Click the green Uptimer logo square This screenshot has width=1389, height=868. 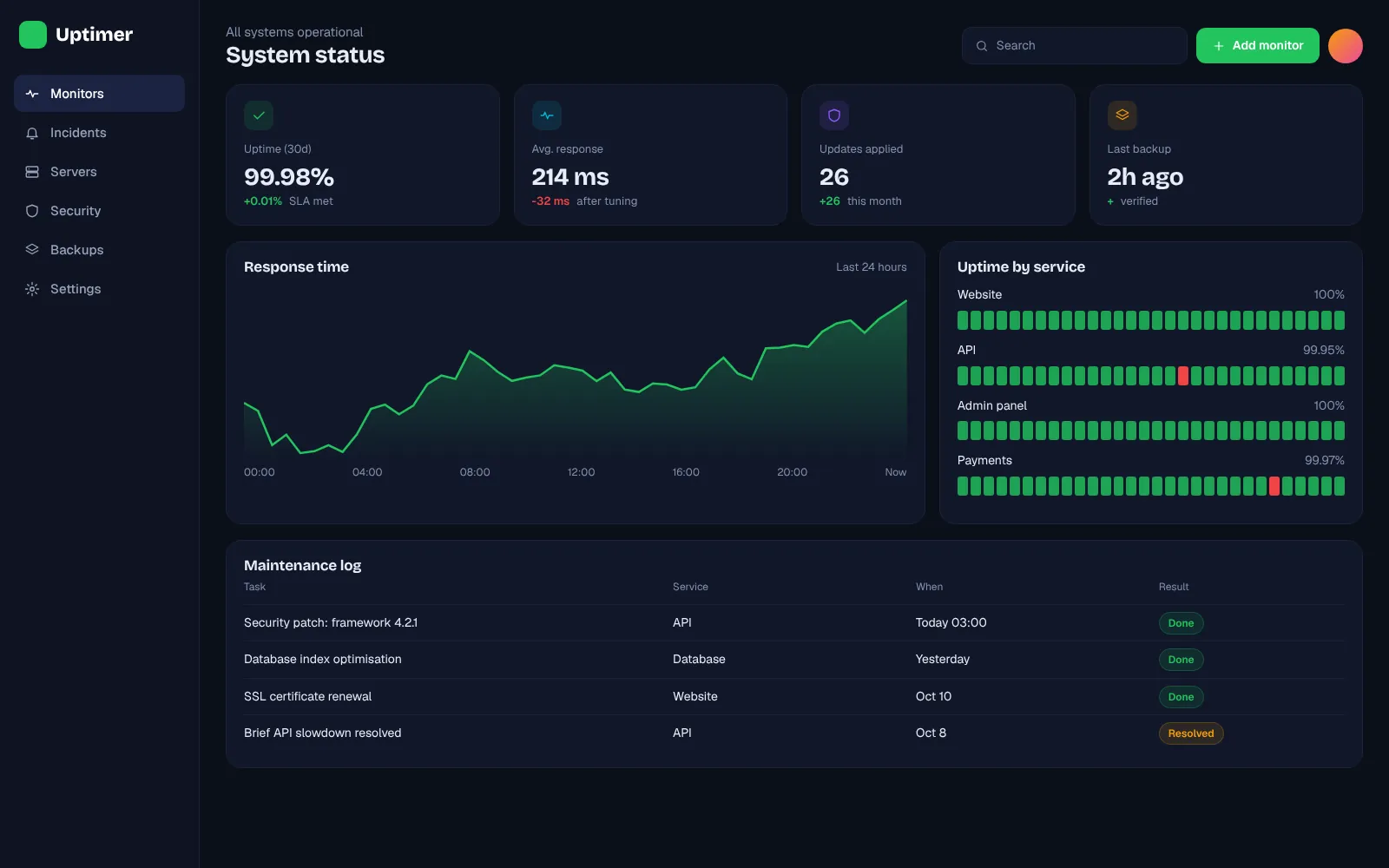[33, 35]
